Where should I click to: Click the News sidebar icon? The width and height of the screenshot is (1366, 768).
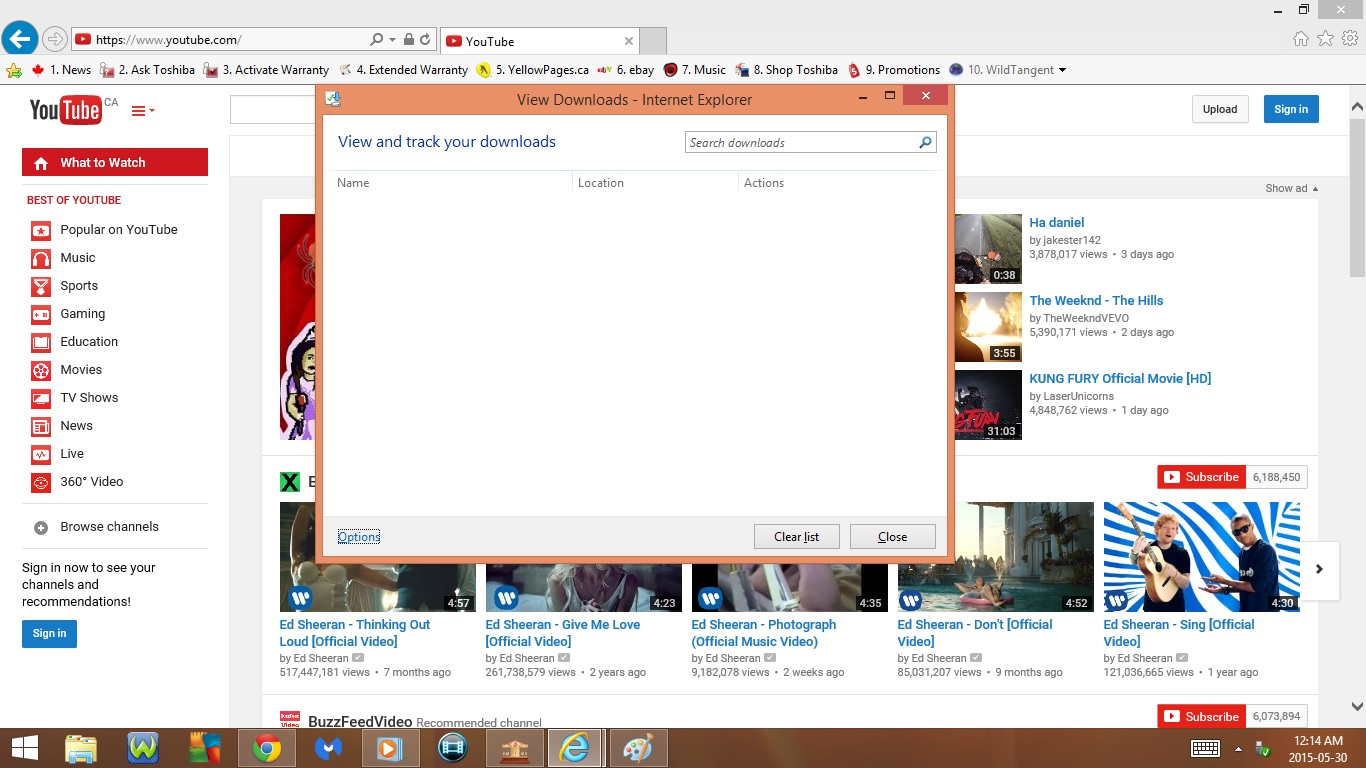pyautogui.click(x=41, y=426)
